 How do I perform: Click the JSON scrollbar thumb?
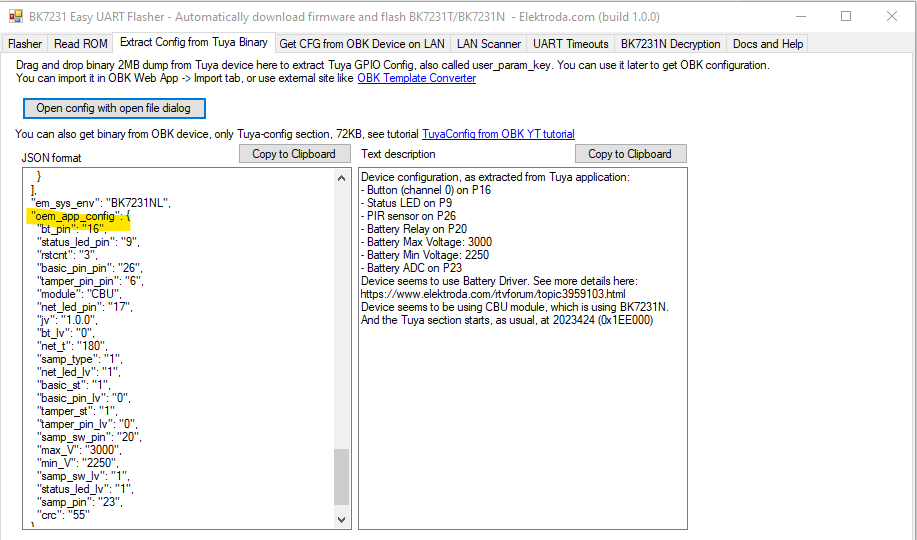(x=342, y=476)
